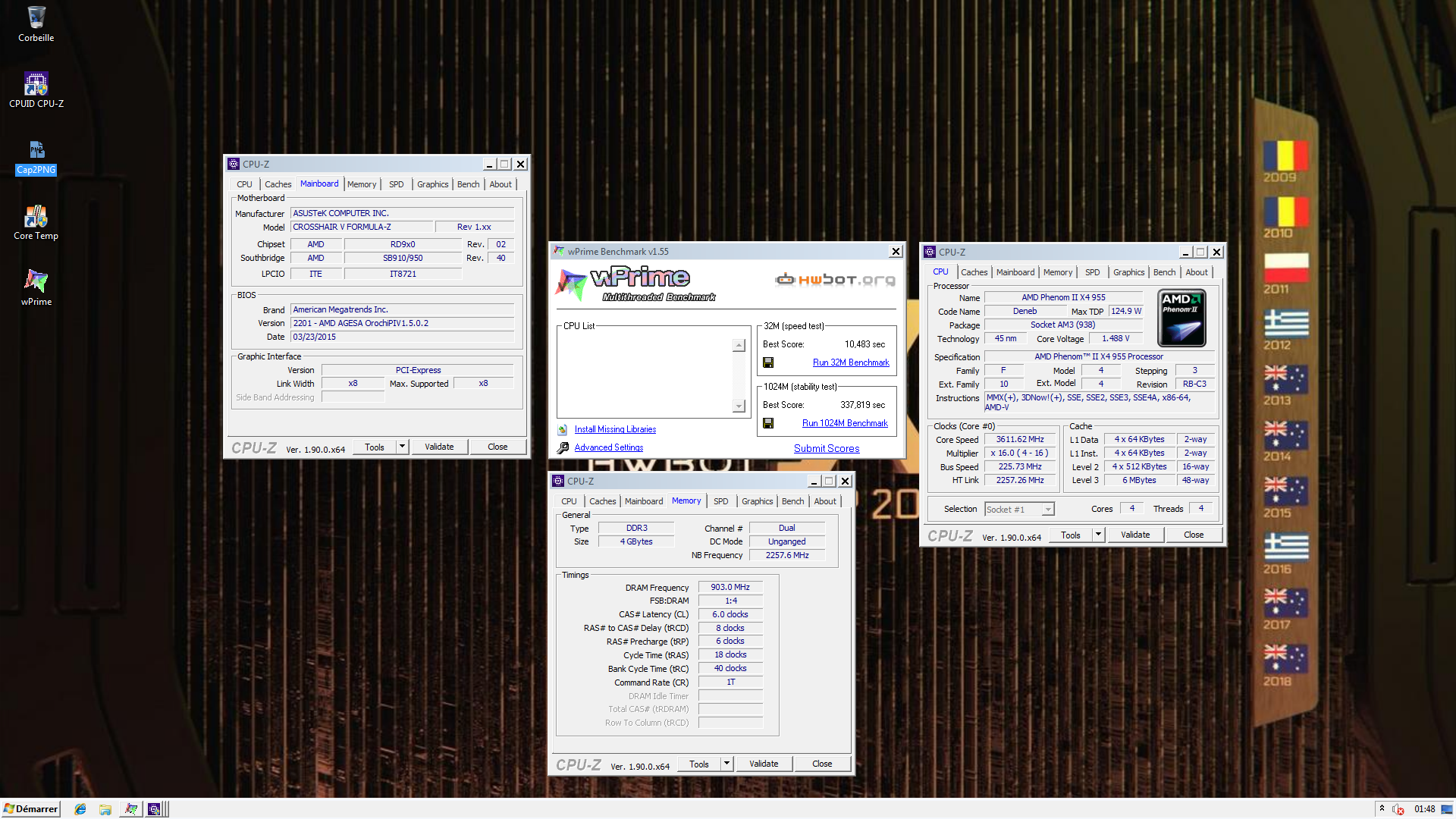This screenshot has height=819, width=1456.
Task: Click the 32M best score 10,483 sec
Action: pos(864,344)
